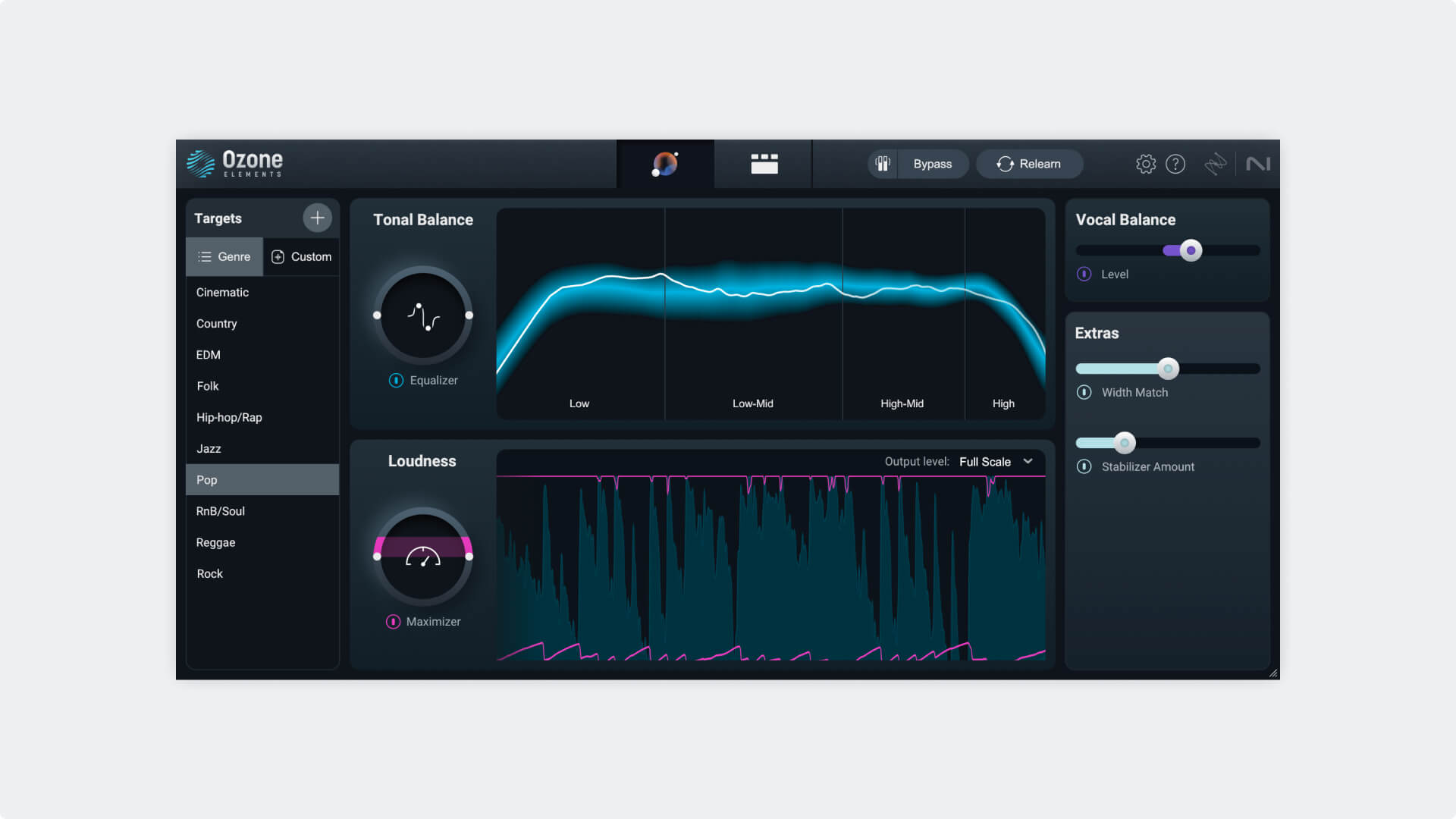Screen dimensions: 1456x819
Task: Select the Genre tab
Action: tap(224, 256)
